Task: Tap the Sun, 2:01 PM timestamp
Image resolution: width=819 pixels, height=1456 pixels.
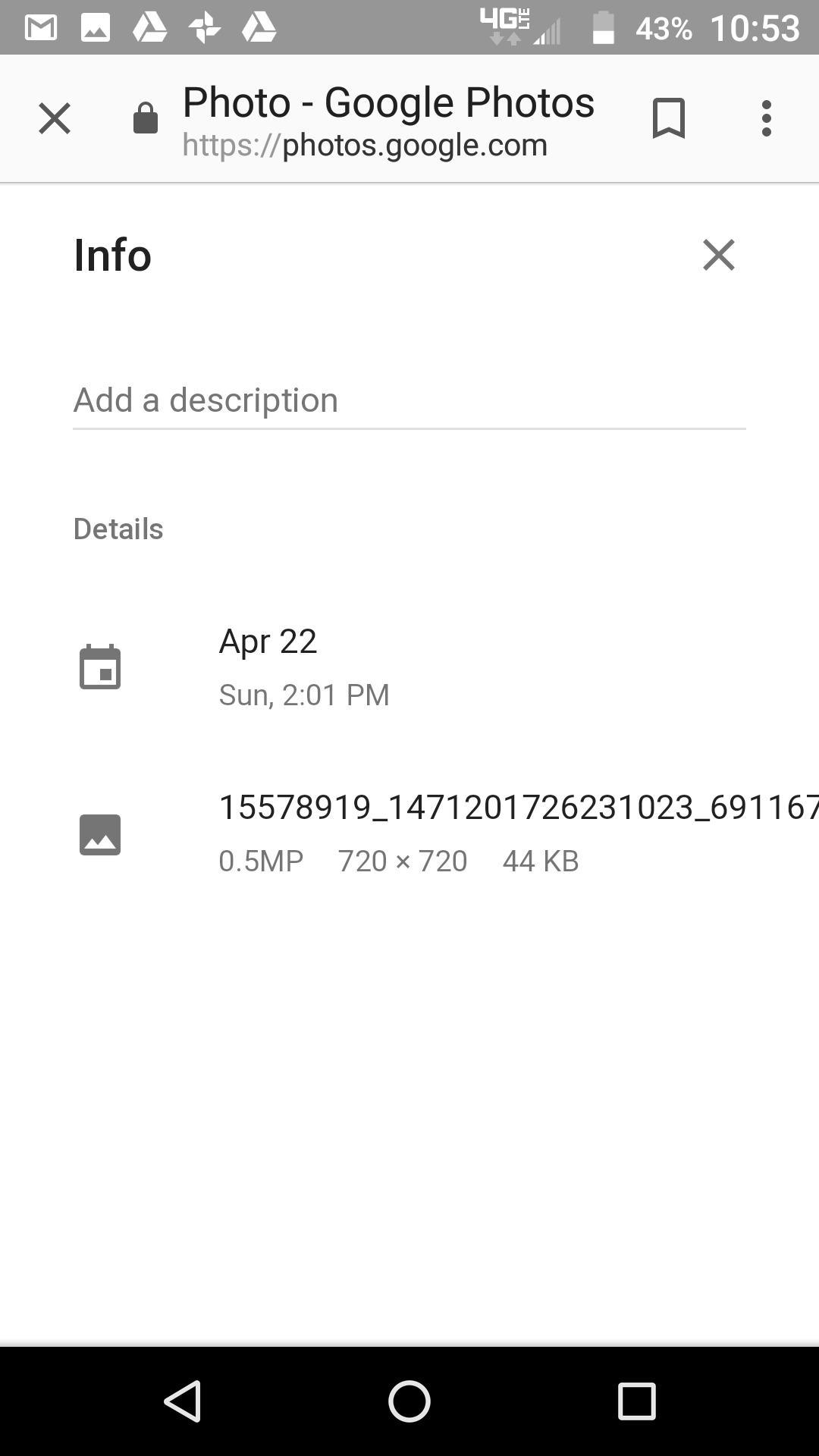Action: tap(304, 695)
